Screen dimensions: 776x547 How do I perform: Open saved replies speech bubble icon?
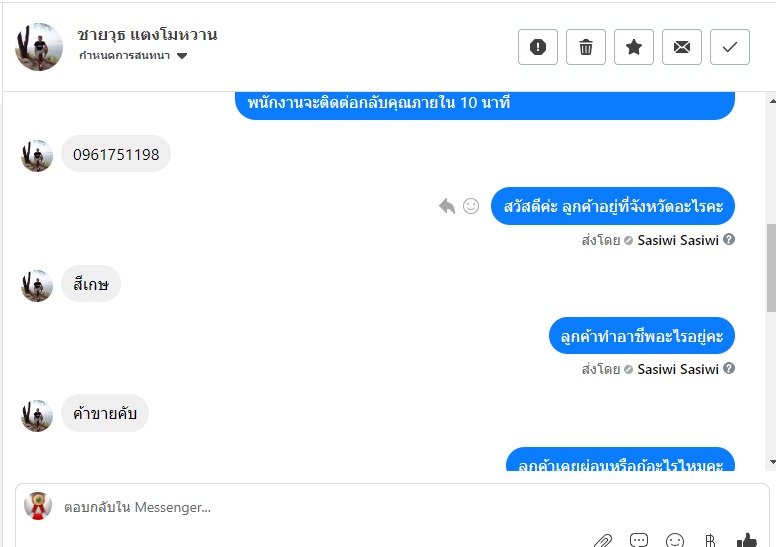[x=639, y=540]
